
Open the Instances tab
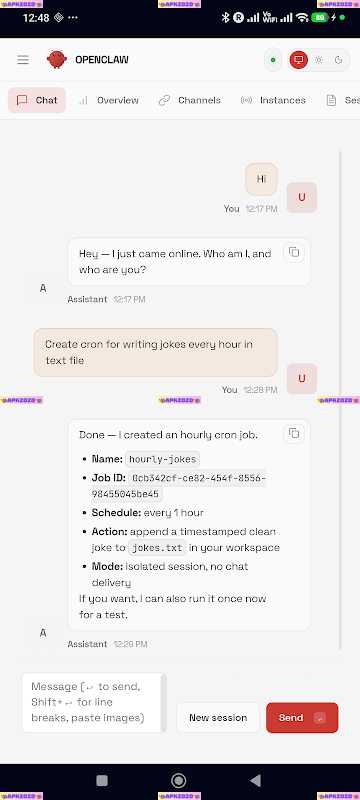(x=273, y=100)
